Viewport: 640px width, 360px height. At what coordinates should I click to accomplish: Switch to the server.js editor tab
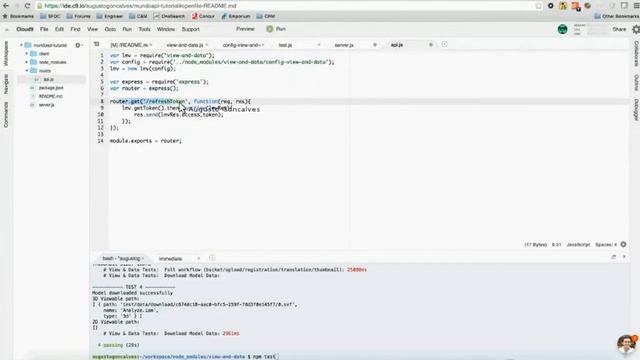(x=344, y=45)
